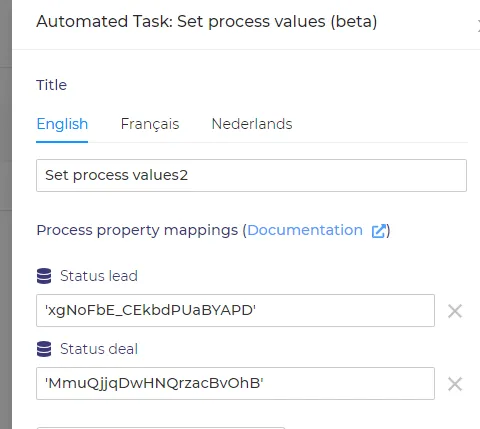Open the Documentation link
Viewport: 480px width, 429px height.
point(305,230)
